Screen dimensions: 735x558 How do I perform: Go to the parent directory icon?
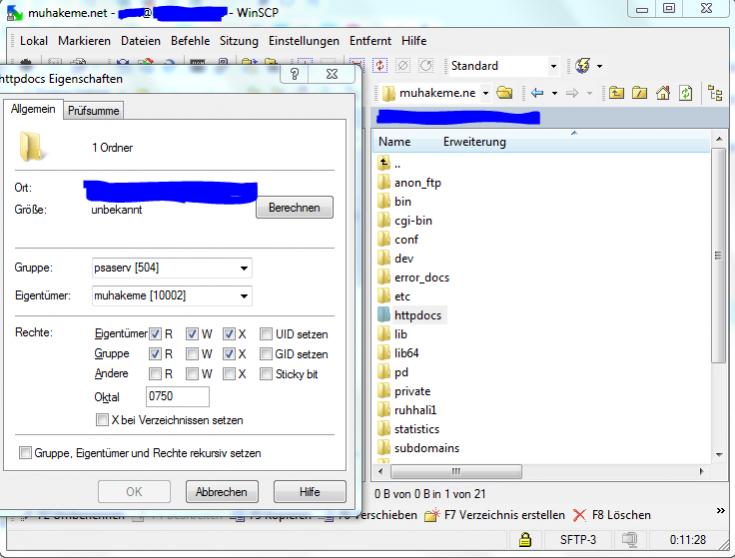[x=618, y=93]
